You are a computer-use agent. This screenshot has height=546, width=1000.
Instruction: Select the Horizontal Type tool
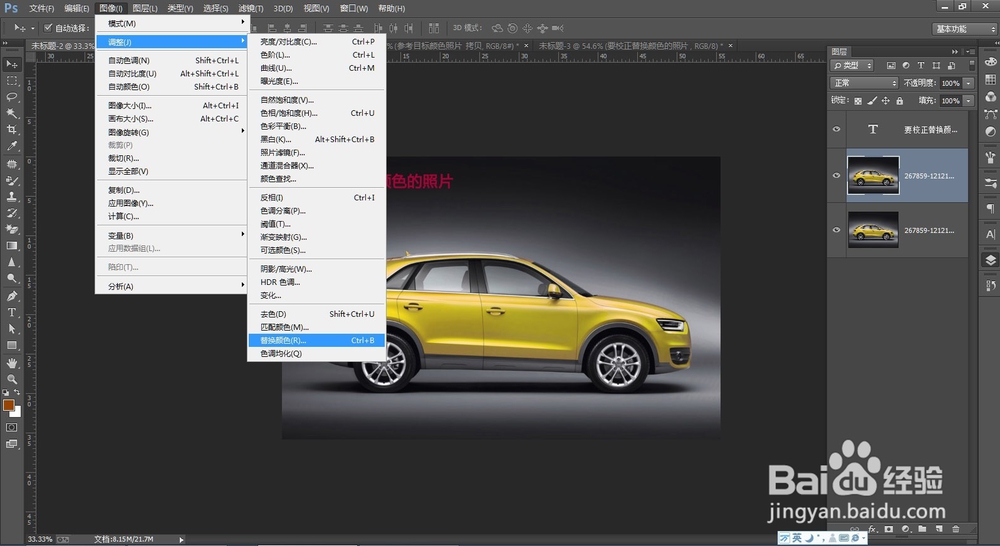point(11,313)
